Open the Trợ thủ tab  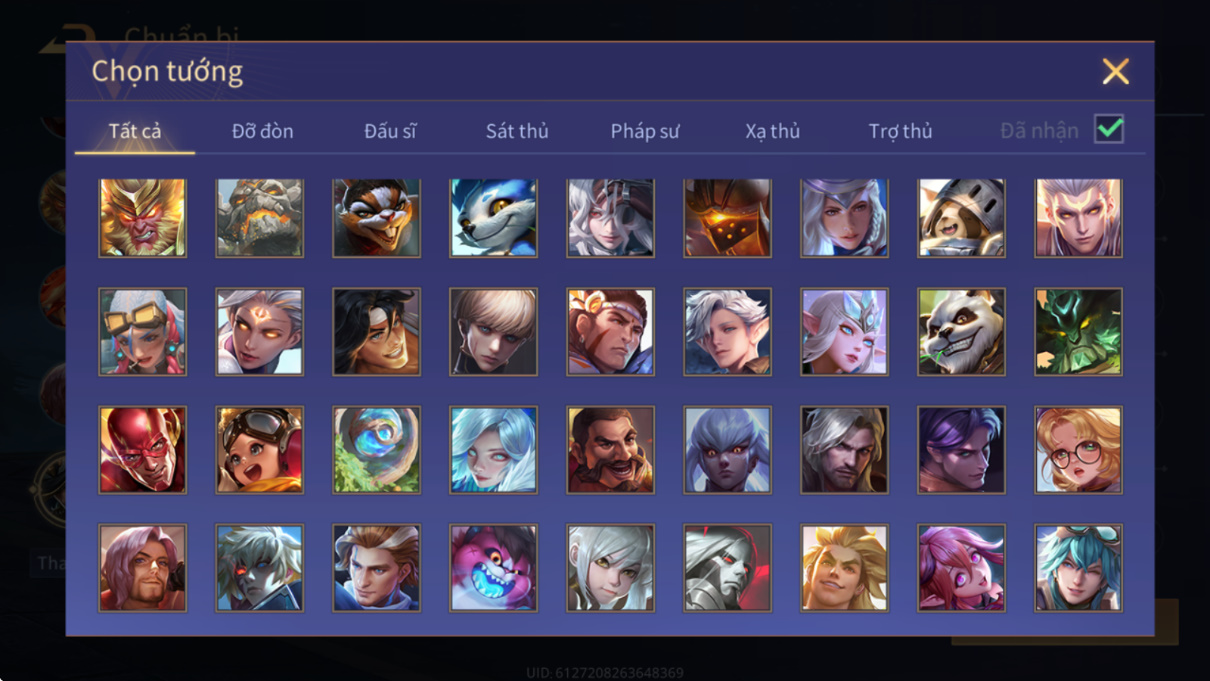(900, 131)
